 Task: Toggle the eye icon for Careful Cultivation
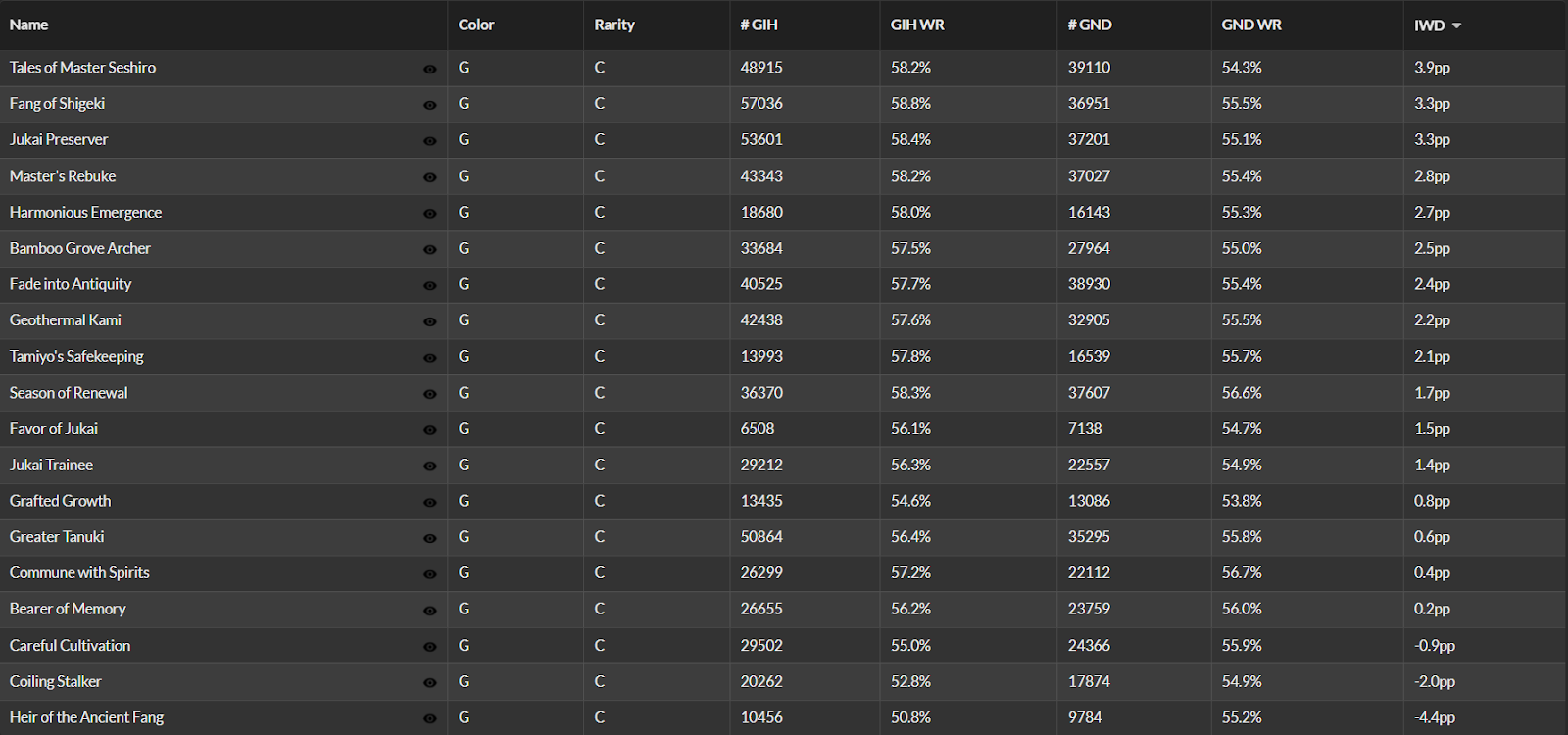(429, 647)
